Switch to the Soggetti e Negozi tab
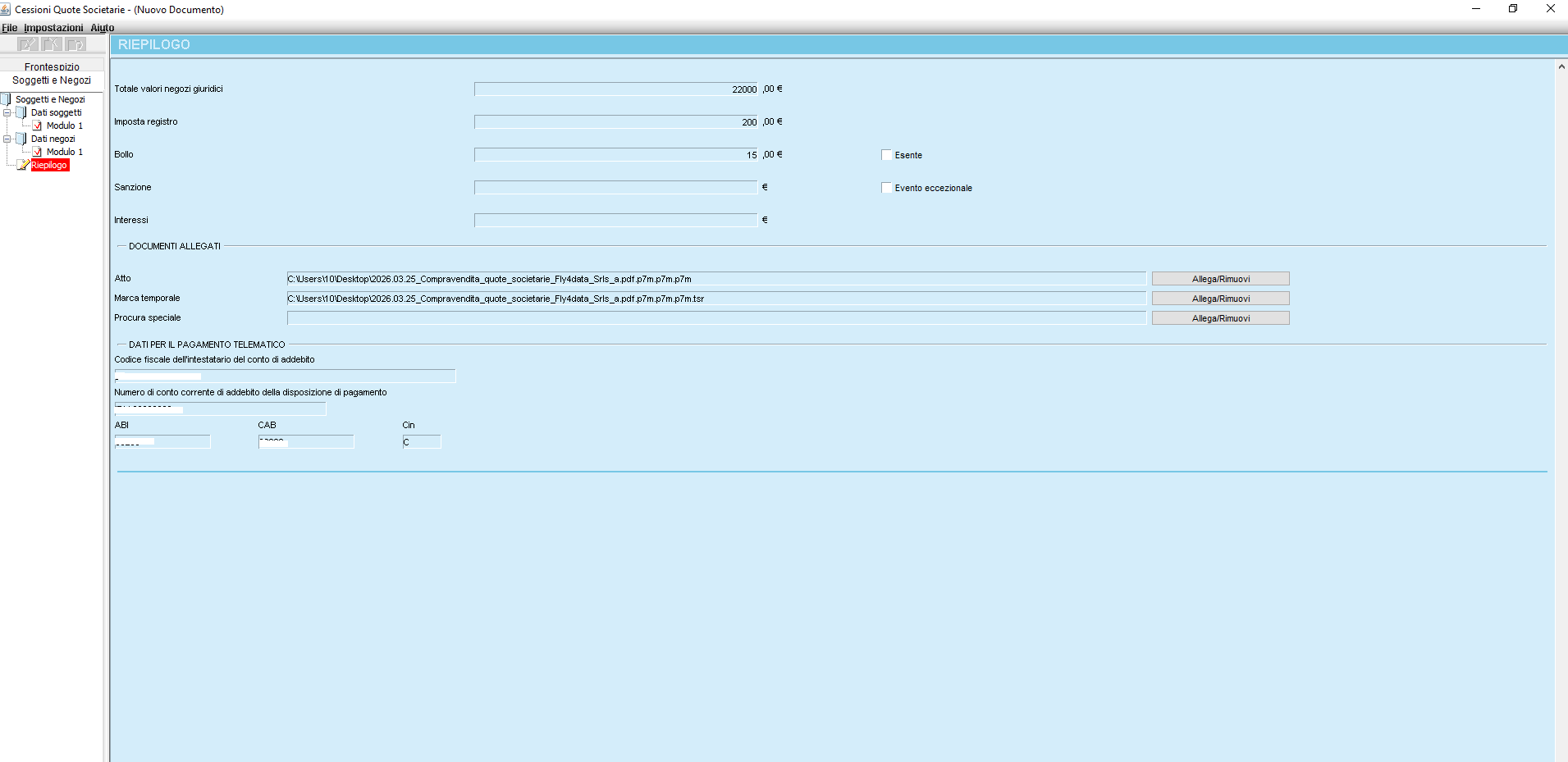Screen dimensions: 1568x762 tap(52, 80)
